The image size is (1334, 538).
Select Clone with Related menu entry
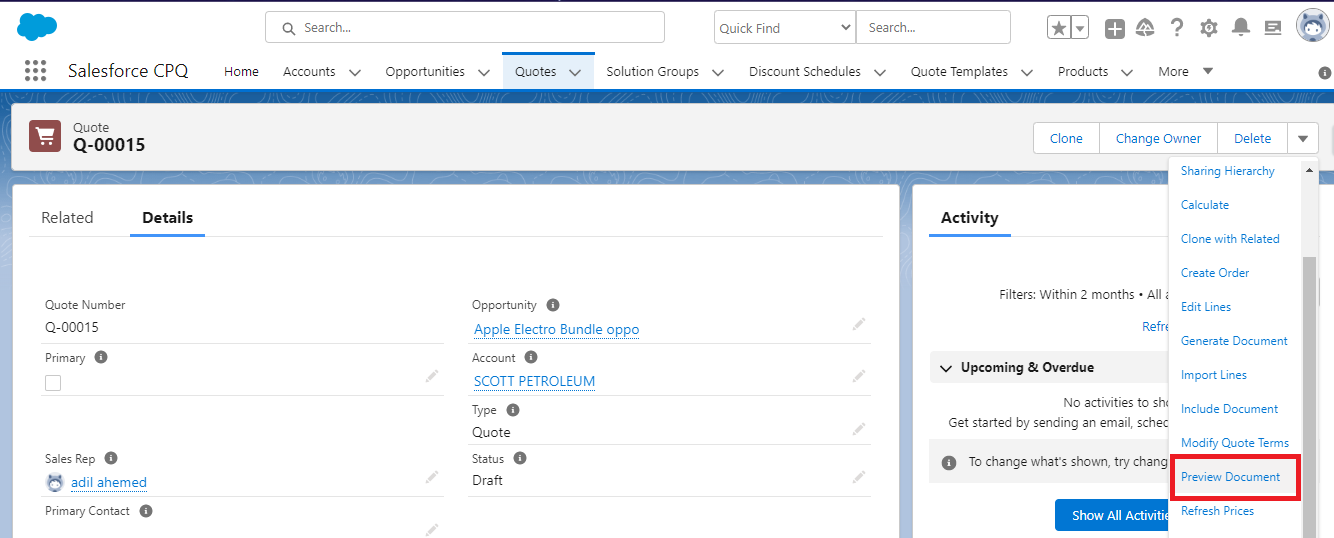click(1230, 239)
